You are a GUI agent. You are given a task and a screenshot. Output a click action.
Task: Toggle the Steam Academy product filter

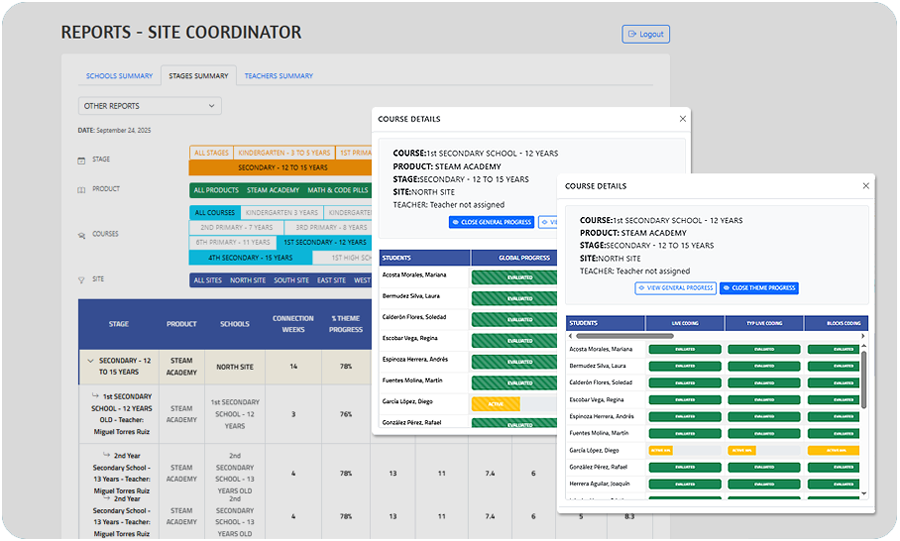tap(273, 190)
